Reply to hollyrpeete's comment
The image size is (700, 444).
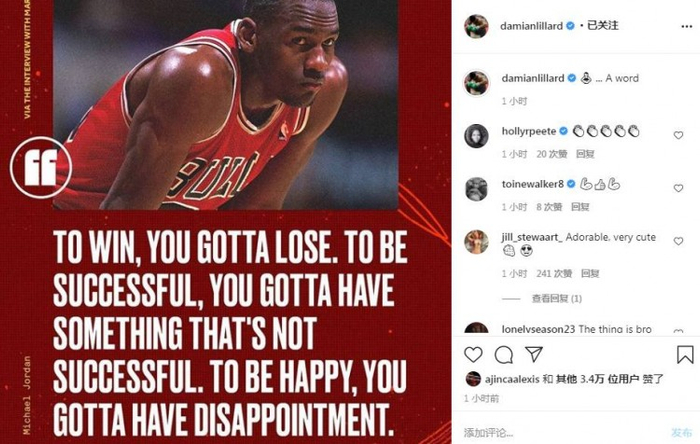[585, 154]
